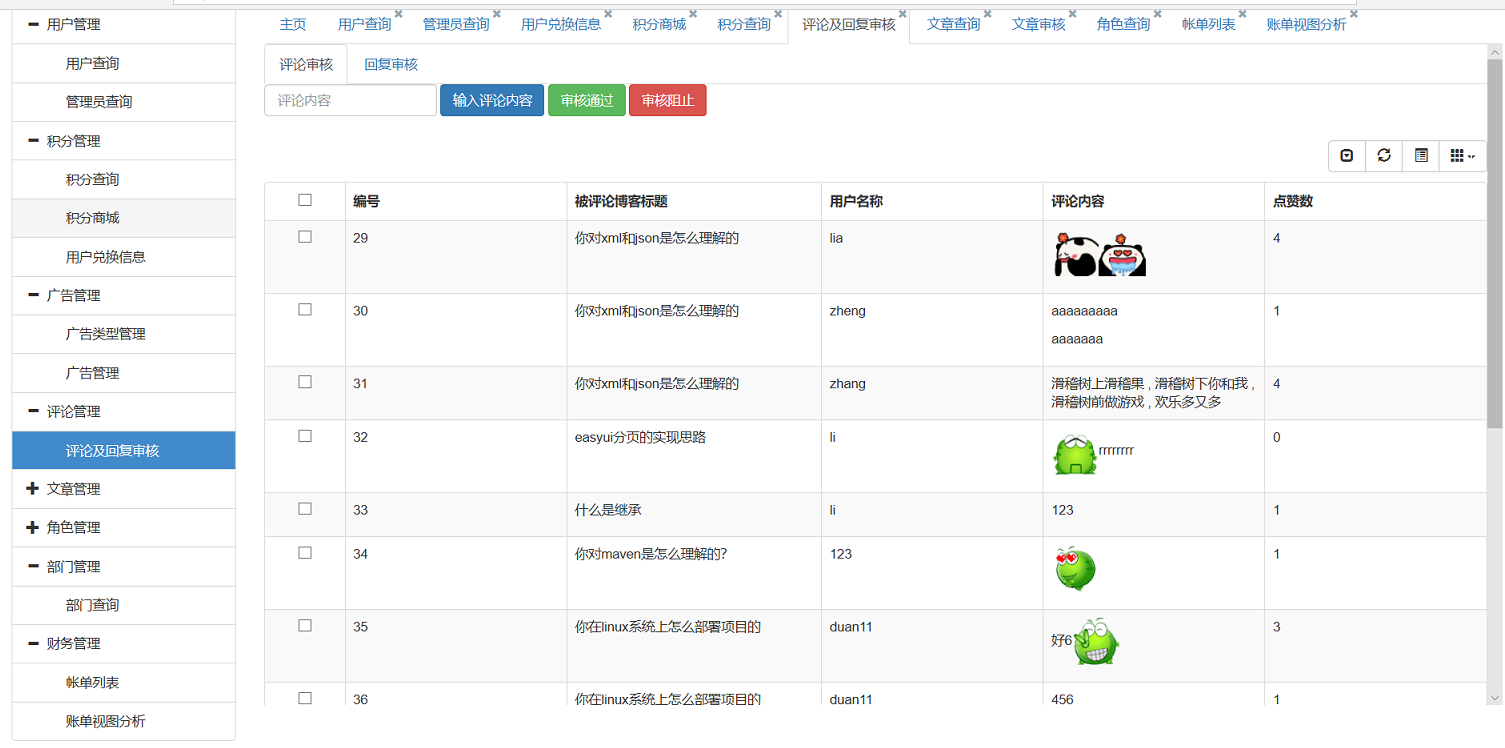
Task: Collapse the 用户管理 menu section
Action: click(x=73, y=24)
